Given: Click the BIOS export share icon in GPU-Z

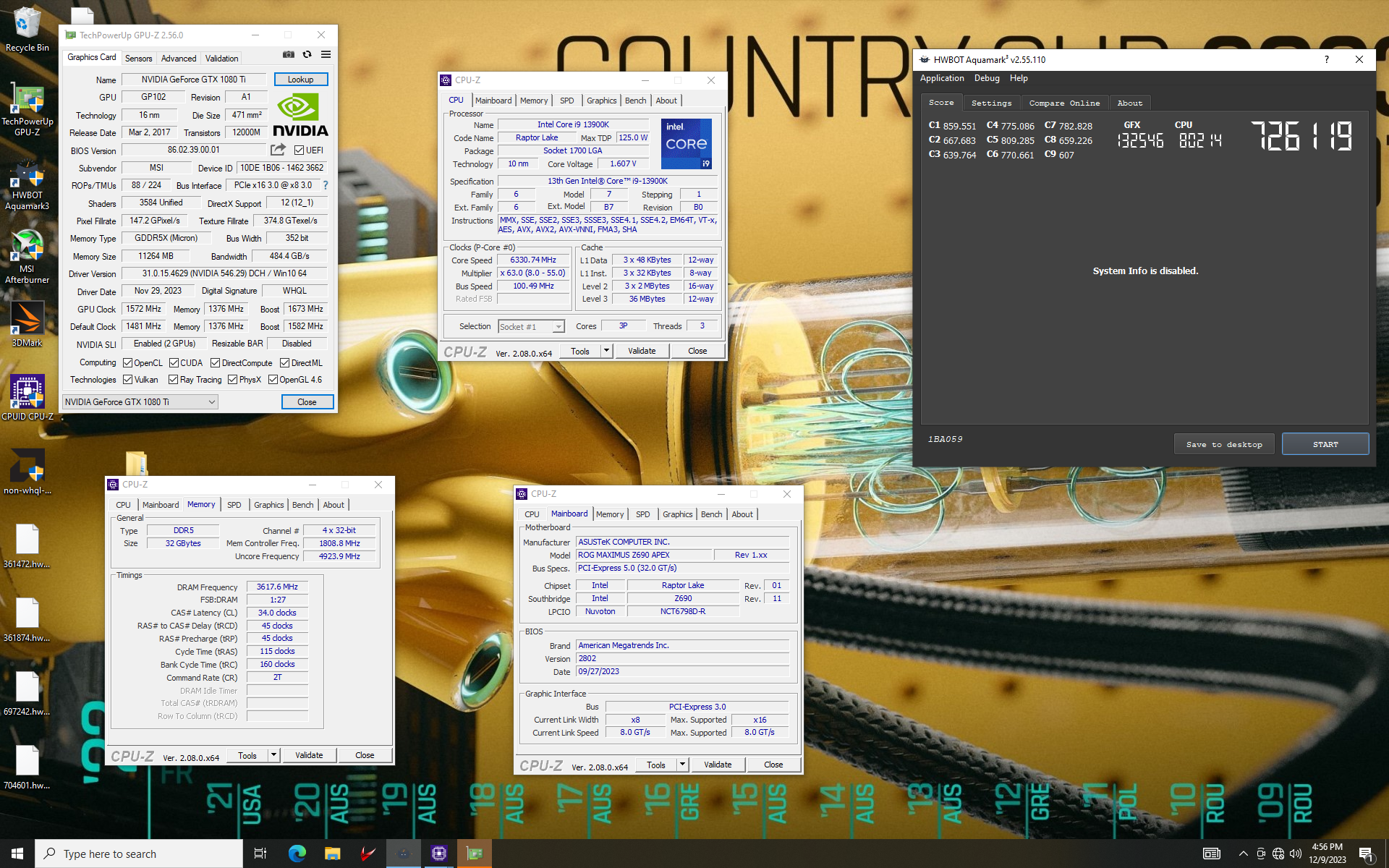Looking at the screenshot, I should point(278,150).
